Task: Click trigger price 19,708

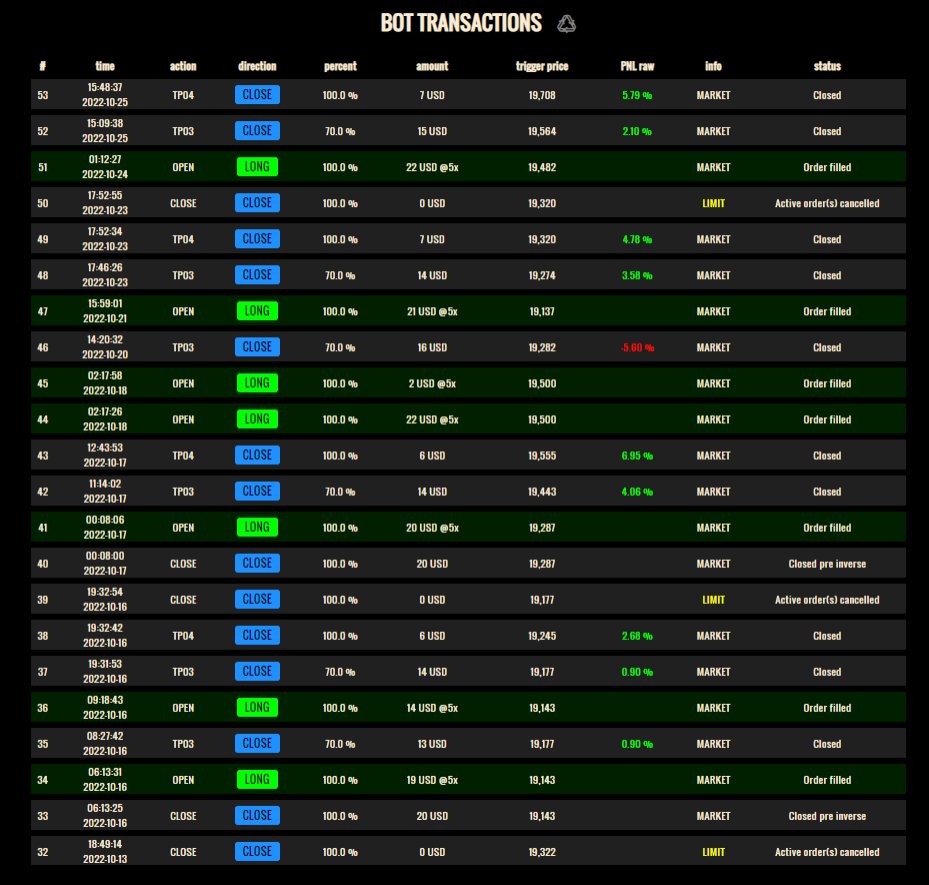Action: 542,95
